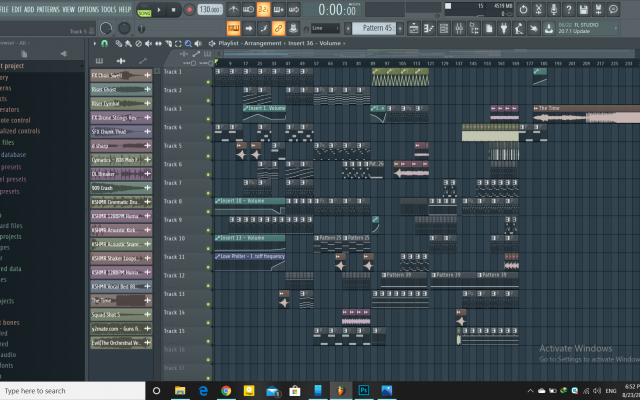
Task: Click the undo history clock icon
Action: tap(524, 9)
